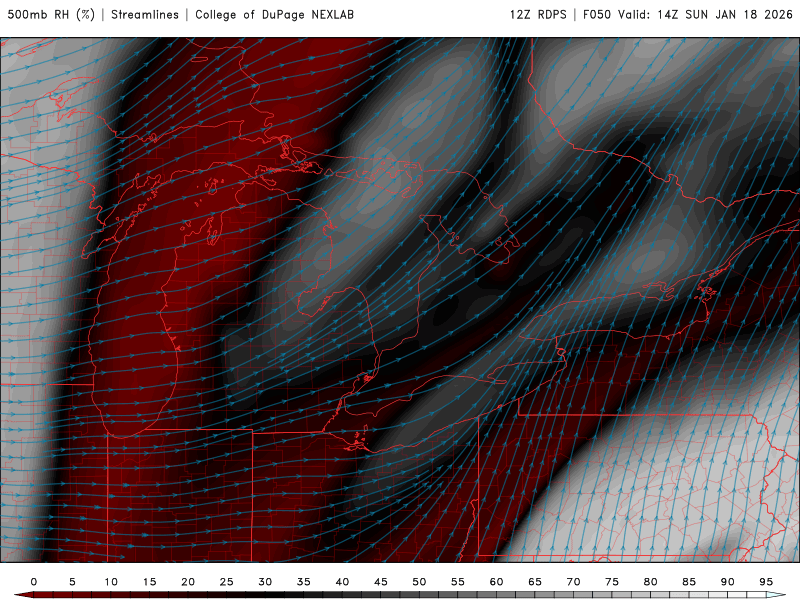Click the colorbar label "70"
Screen dimensions: 800x600
[573, 582]
